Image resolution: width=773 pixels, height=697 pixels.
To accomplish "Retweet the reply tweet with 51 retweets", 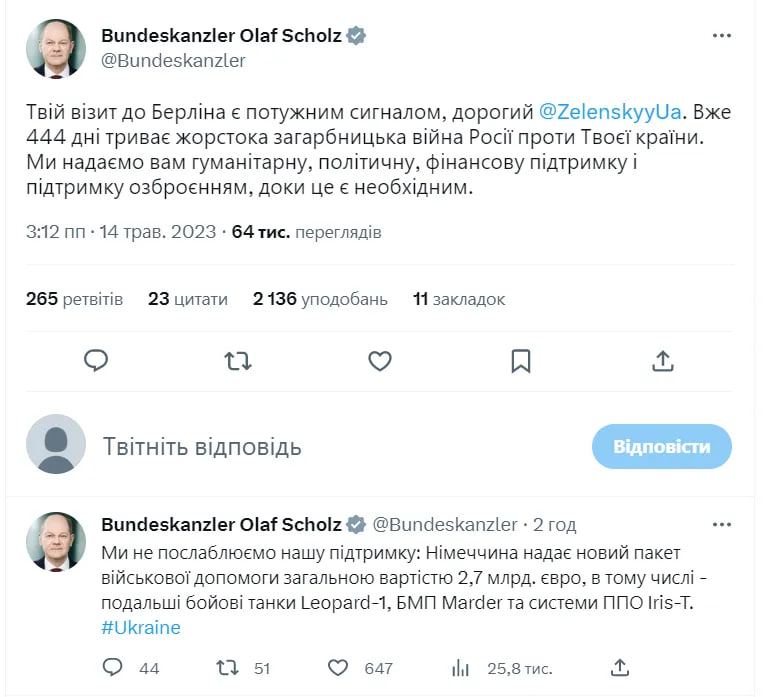I will click(227, 667).
